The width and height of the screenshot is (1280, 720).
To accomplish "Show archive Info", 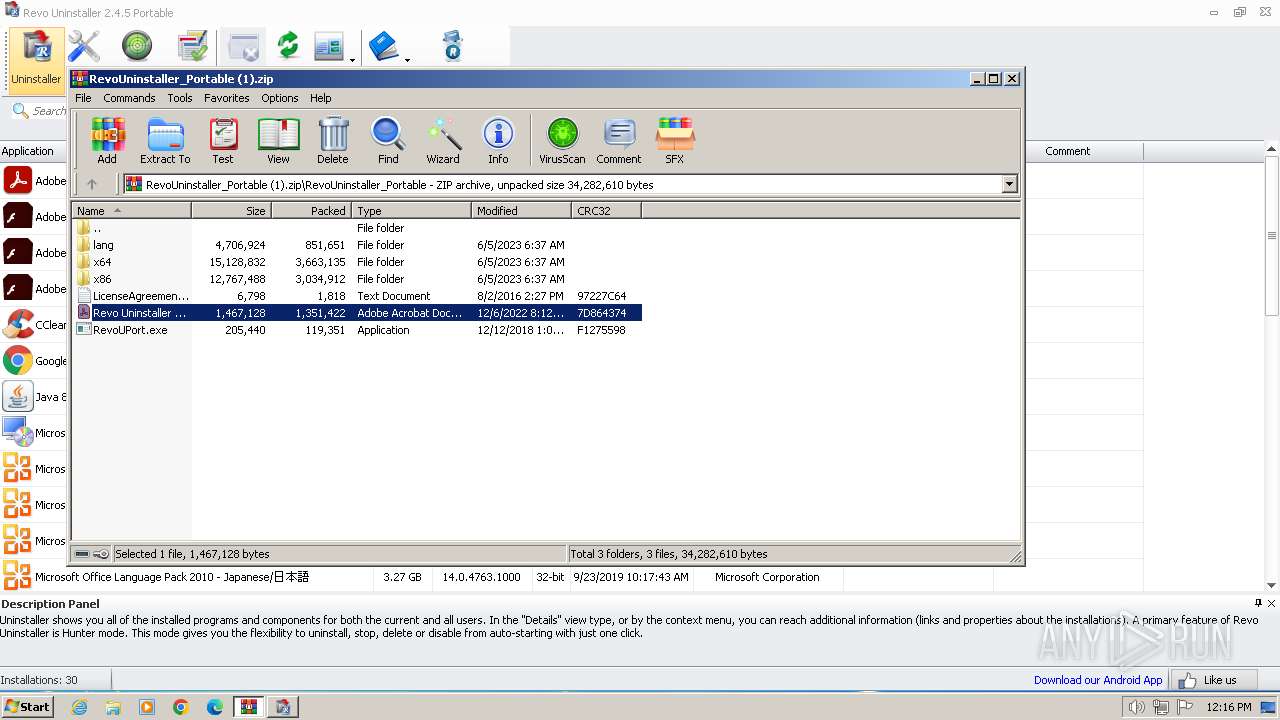I will [498, 140].
